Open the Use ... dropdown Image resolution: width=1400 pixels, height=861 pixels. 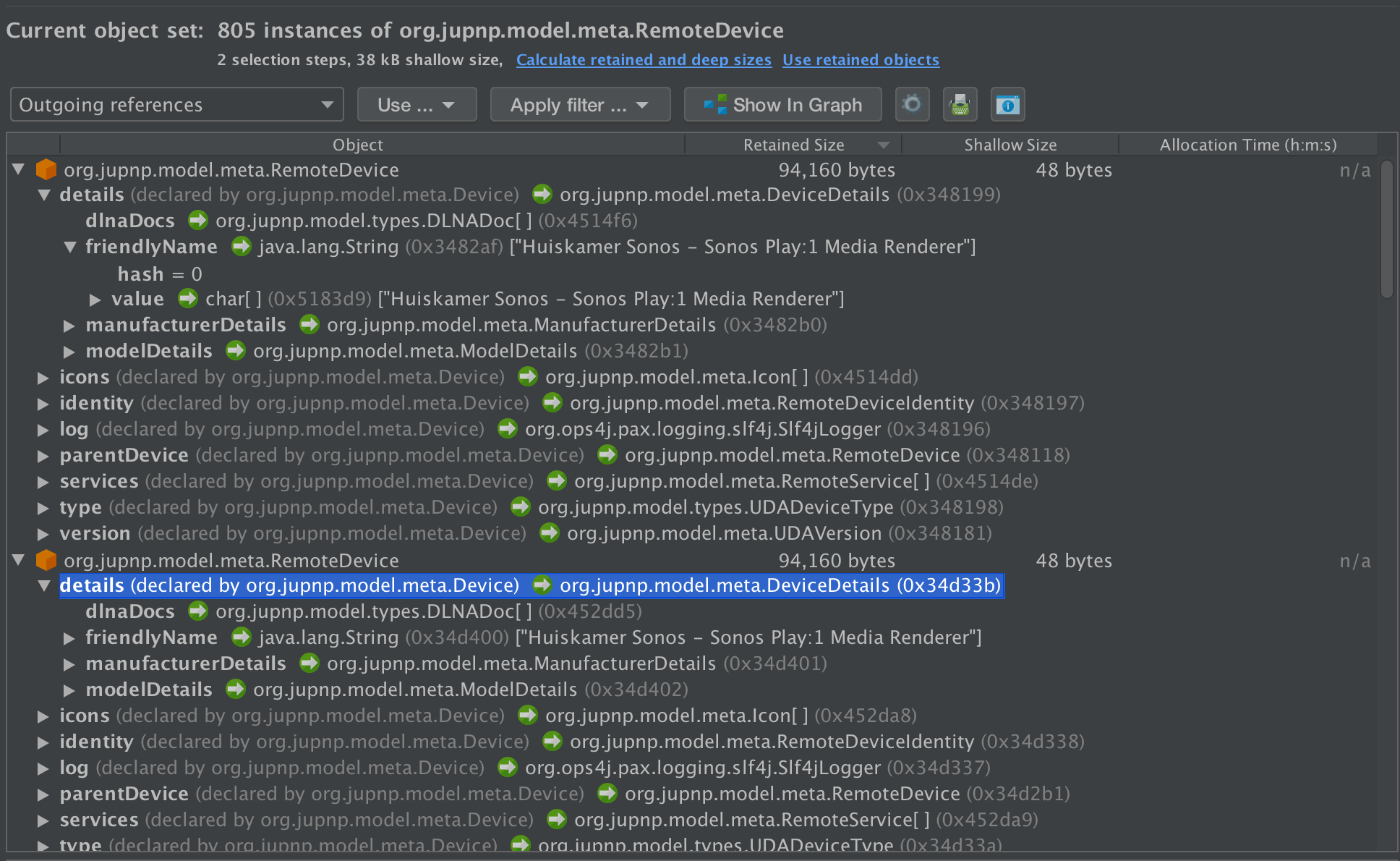tap(417, 105)
